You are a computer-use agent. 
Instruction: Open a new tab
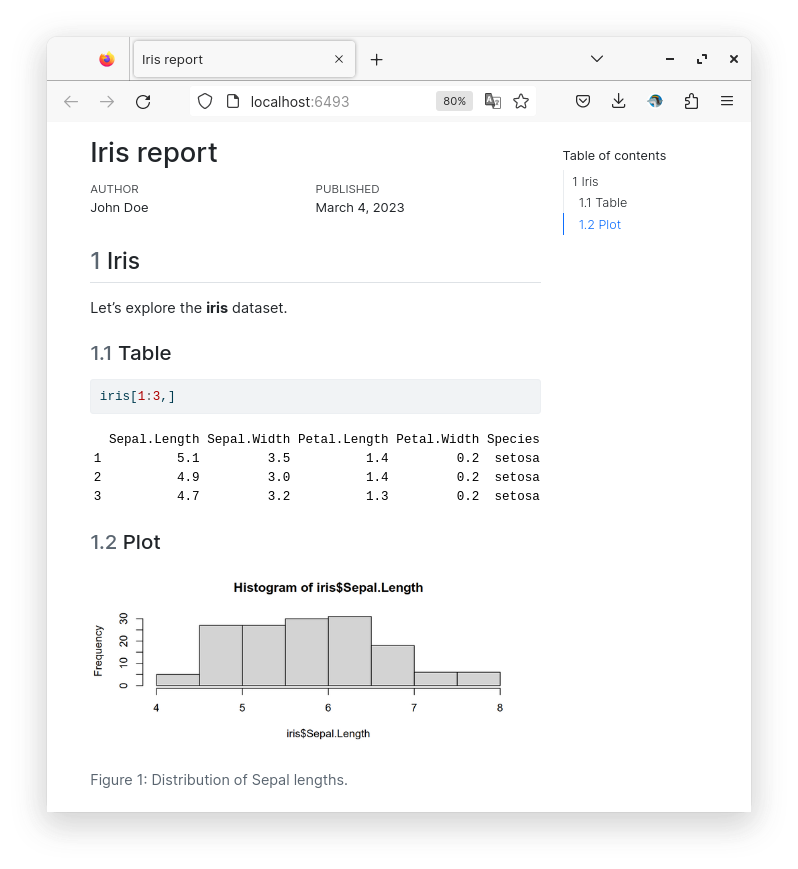click(376, 60)
